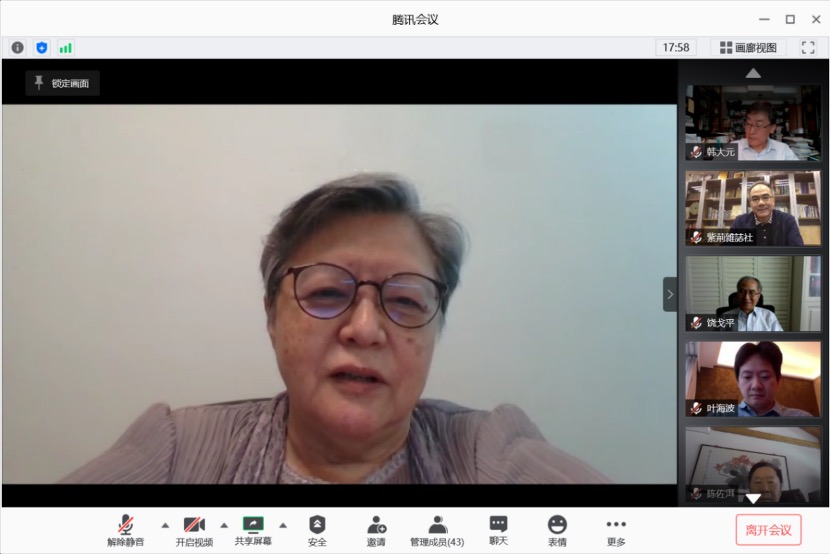Open the Chat (聊天) panel
This screenshot has width=830, height=554.
pyautogui.click(x=498, y=530)
